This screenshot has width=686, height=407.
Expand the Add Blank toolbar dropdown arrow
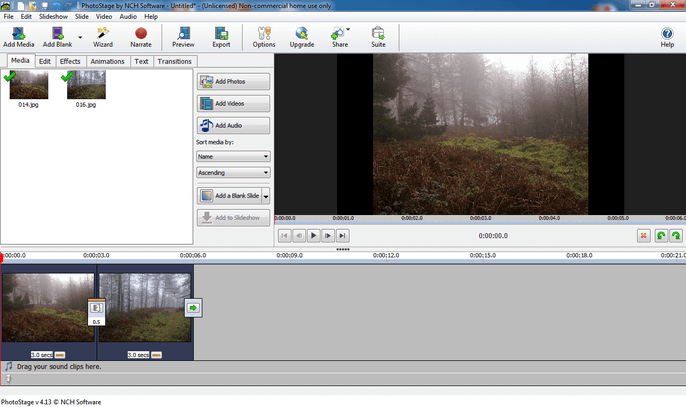80,37
